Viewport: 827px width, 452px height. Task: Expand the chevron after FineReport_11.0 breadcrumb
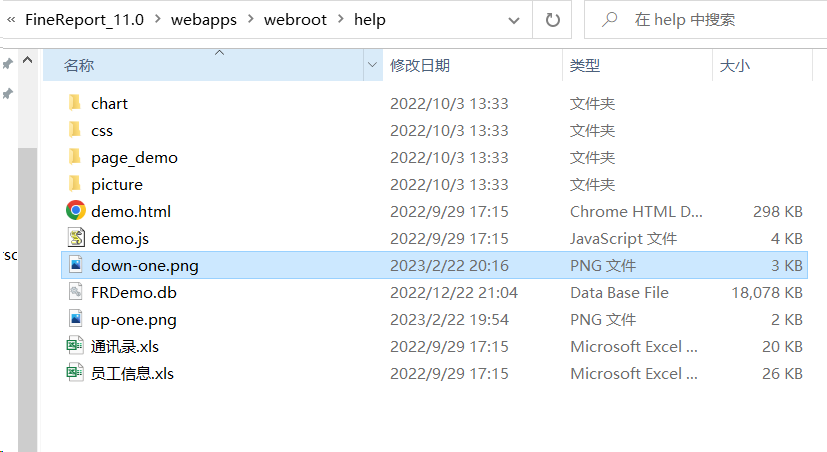point(157,20)
